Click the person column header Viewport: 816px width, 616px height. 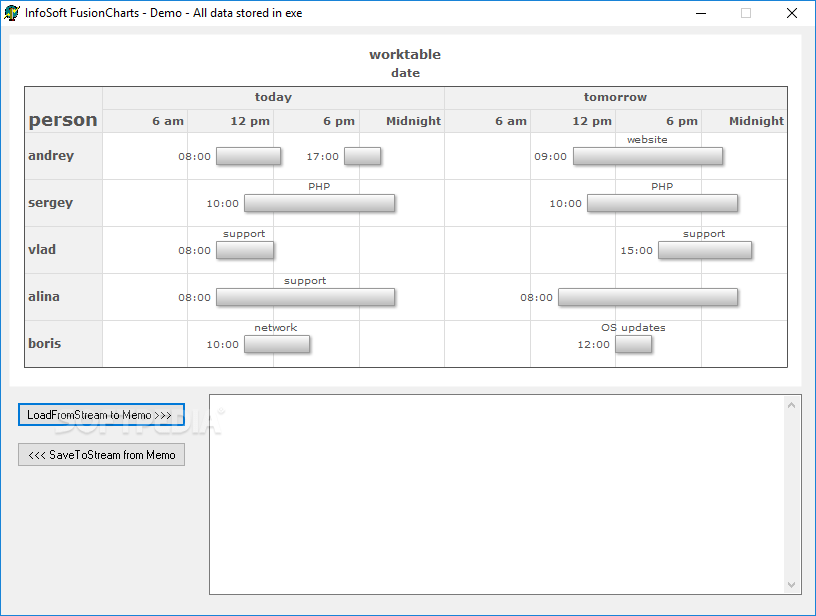pos(62,119)
